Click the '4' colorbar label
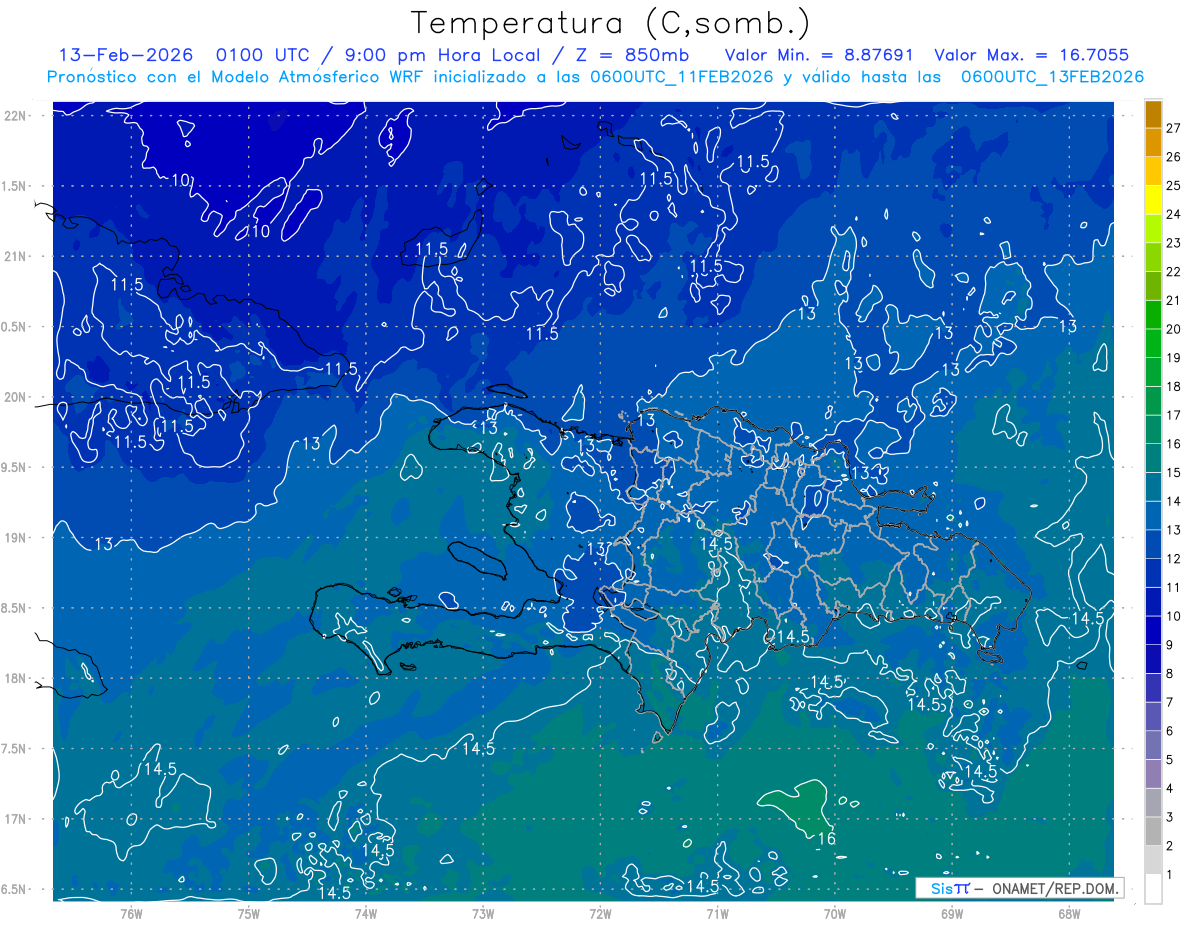The height and width of the screenshot is (927, 1200). point(1170,789)
